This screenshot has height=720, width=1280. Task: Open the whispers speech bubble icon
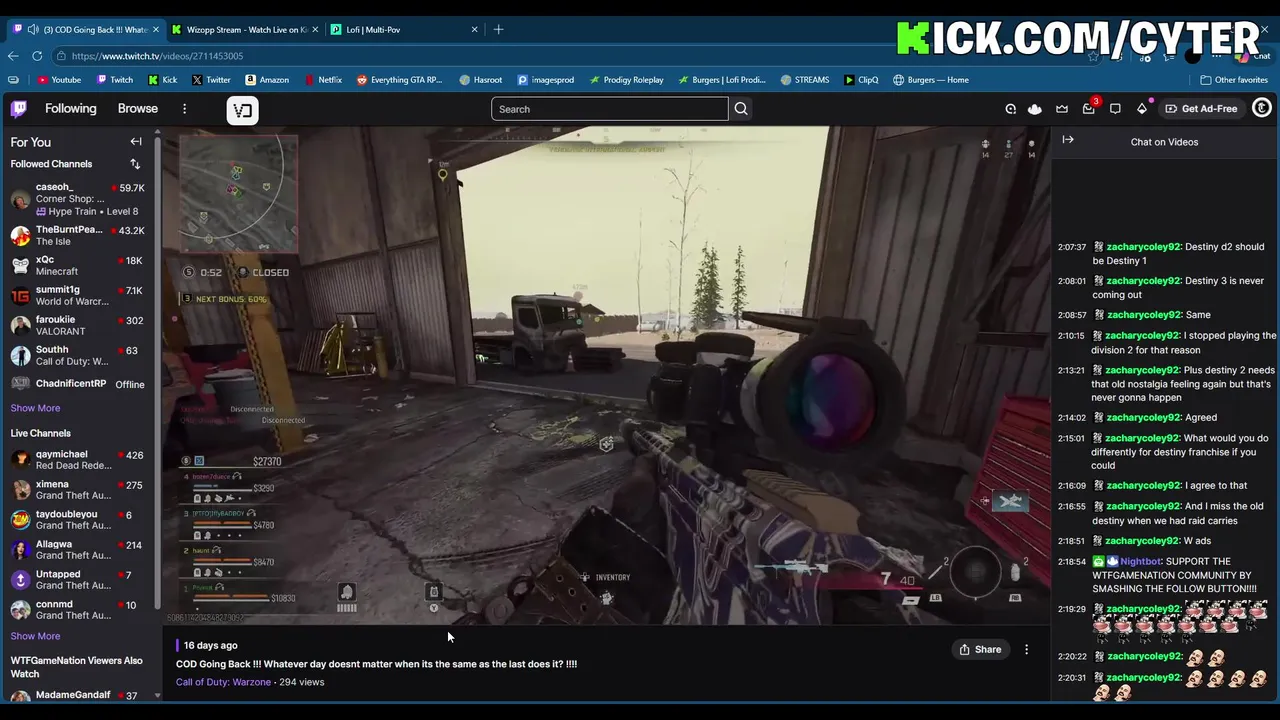click(1115, 109)
